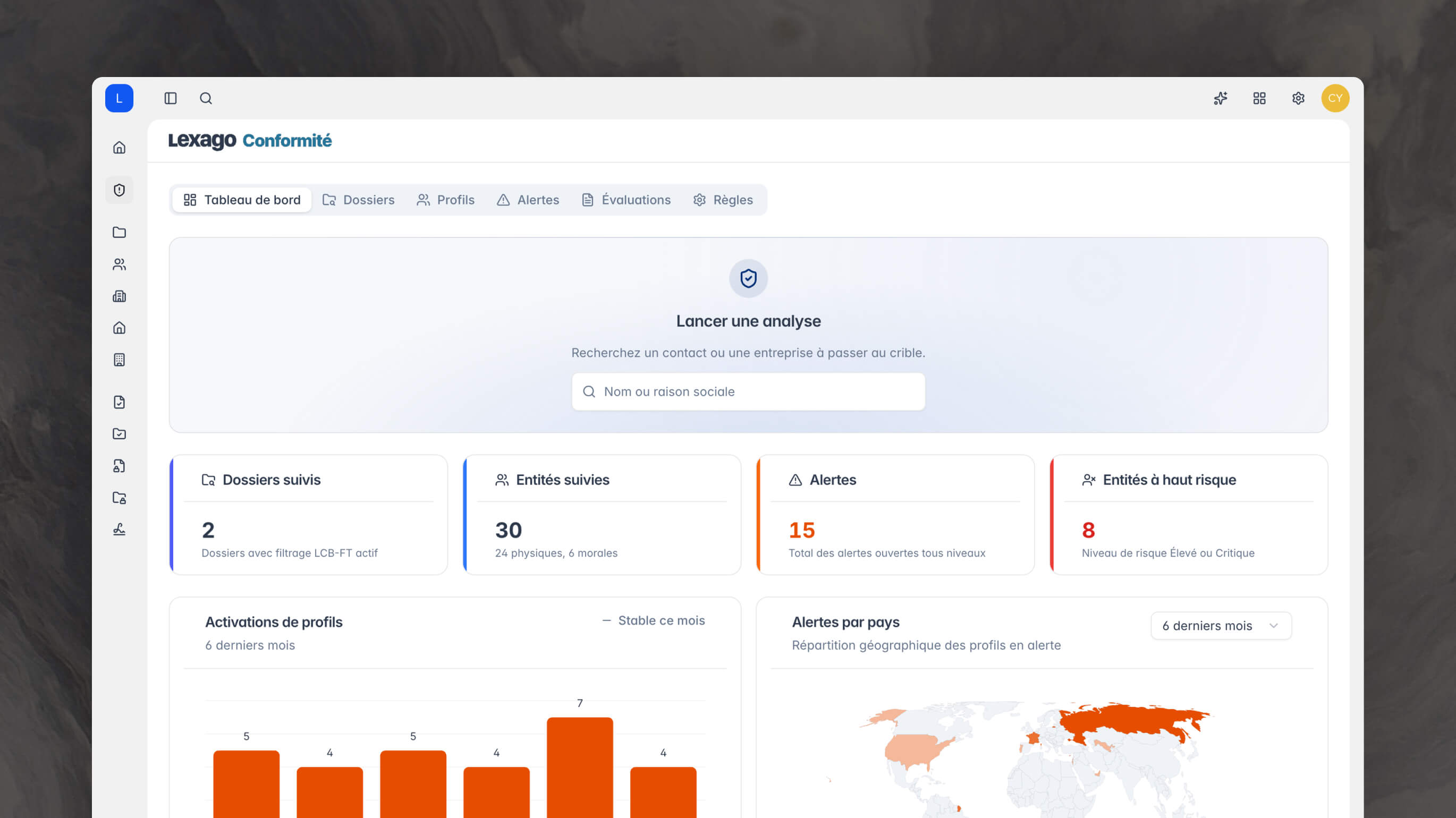This screenshot has height=818, width=1456.
Task: Select the shield compliance icon in sidebar
Action: click(119, 190)
